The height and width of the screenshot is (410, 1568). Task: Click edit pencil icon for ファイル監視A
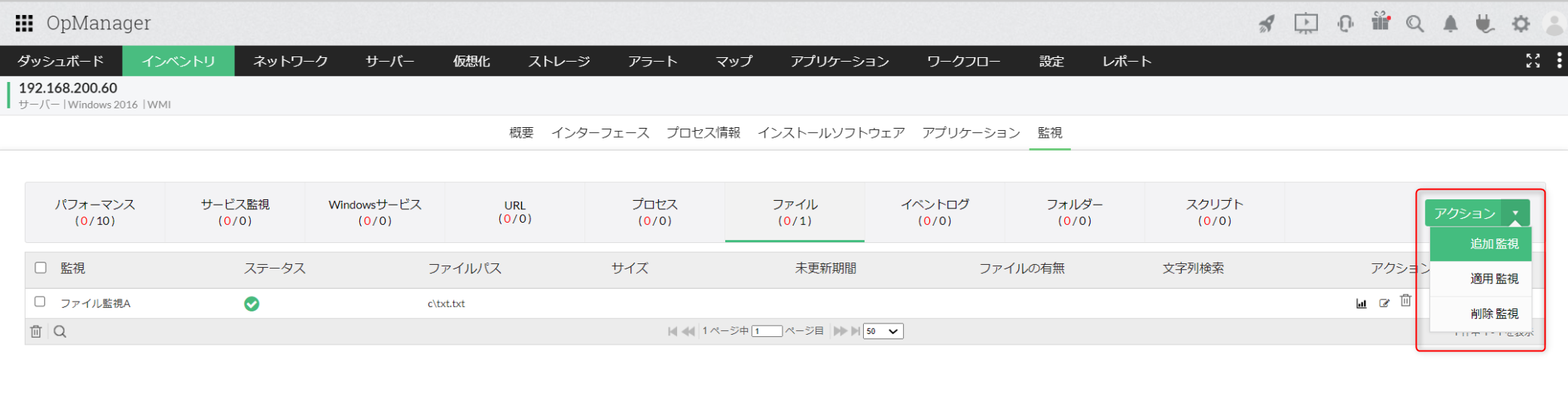1384,303
